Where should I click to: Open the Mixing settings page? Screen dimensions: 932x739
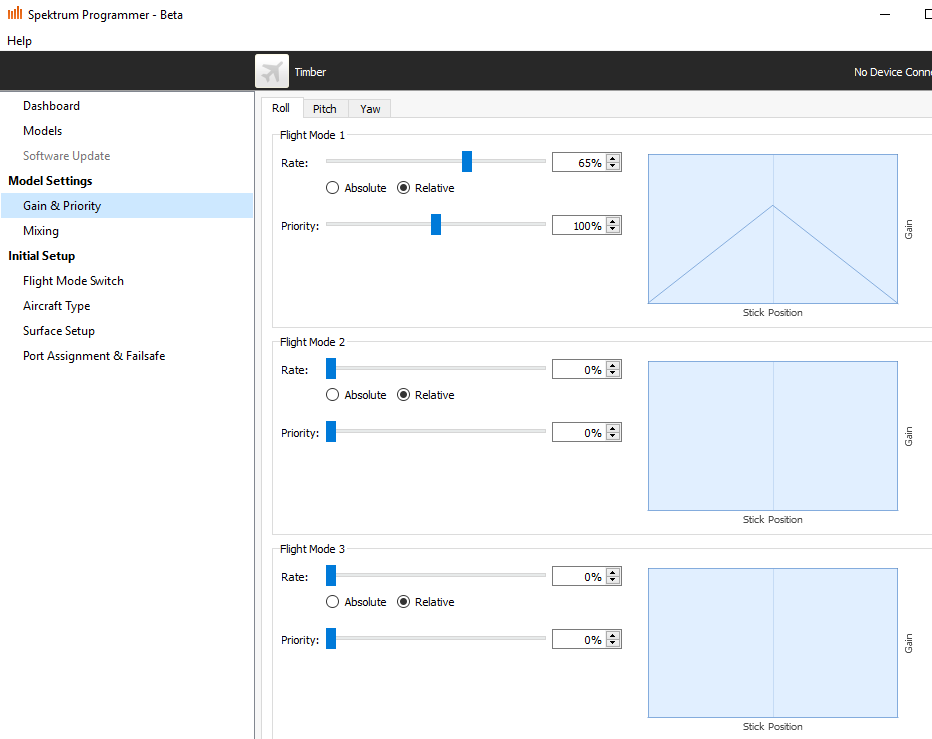click(40, 231)
